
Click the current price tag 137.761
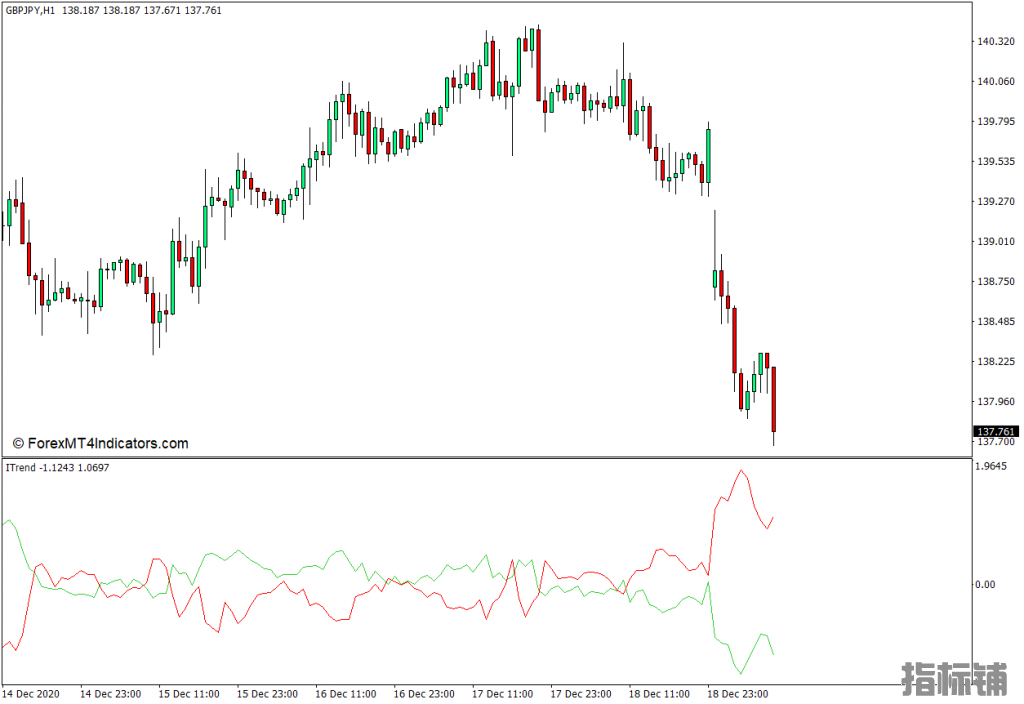(x=996, y=432)
